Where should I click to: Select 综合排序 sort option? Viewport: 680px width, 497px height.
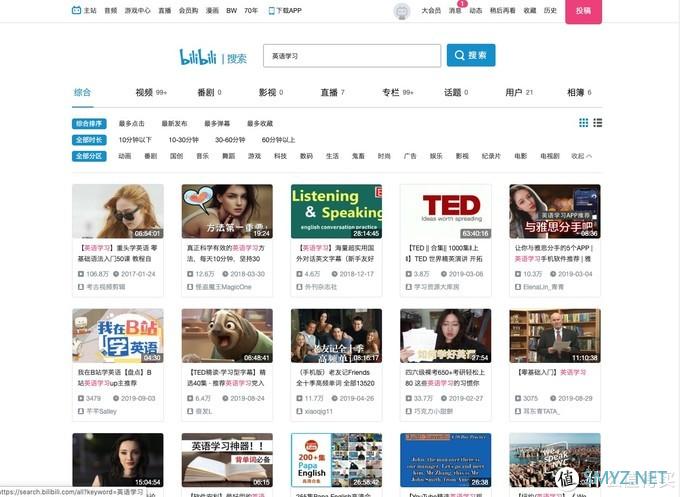[x=89, y=124]
